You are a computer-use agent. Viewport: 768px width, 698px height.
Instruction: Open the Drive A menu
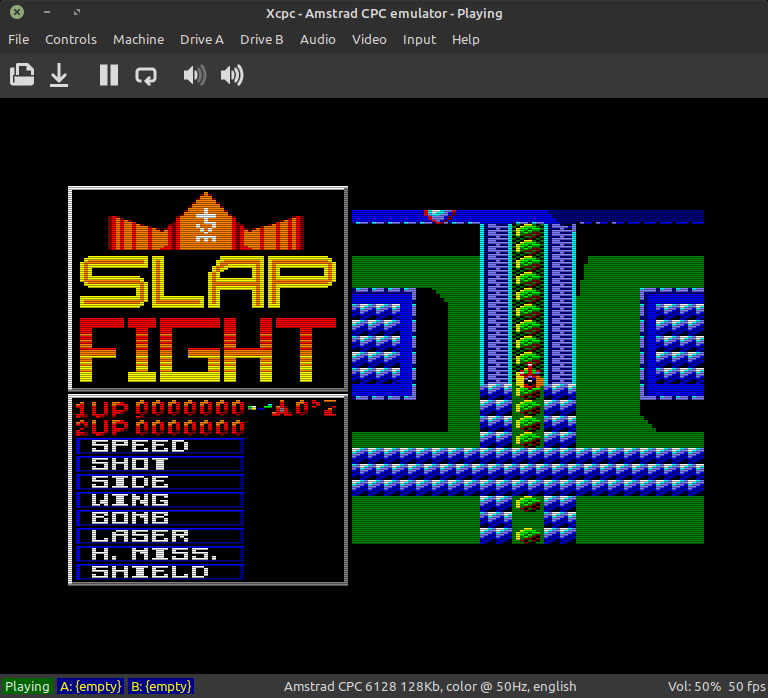pyautogui.click(x=202, y=40)
